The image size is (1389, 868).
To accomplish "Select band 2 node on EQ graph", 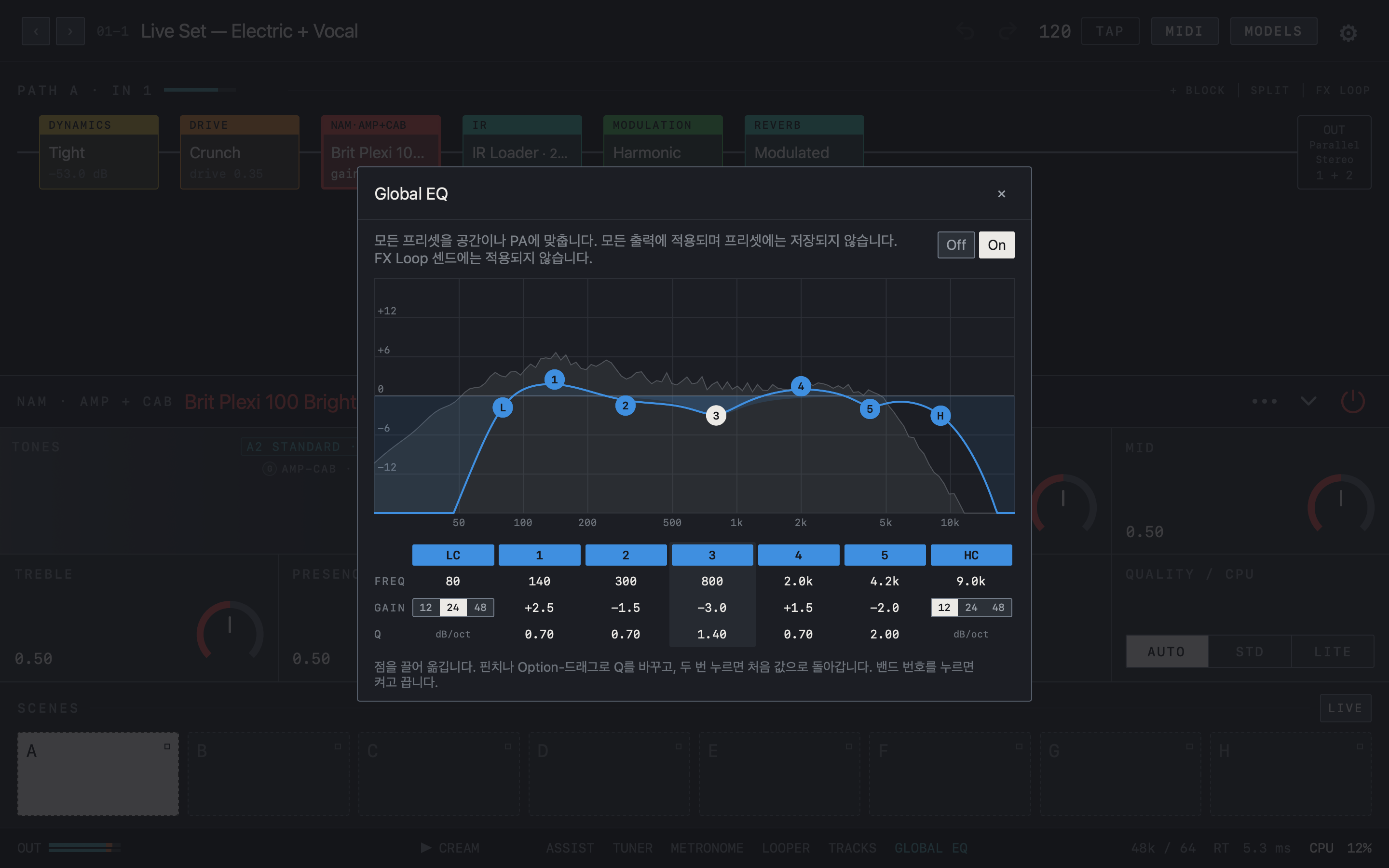I will coord(626,406).
